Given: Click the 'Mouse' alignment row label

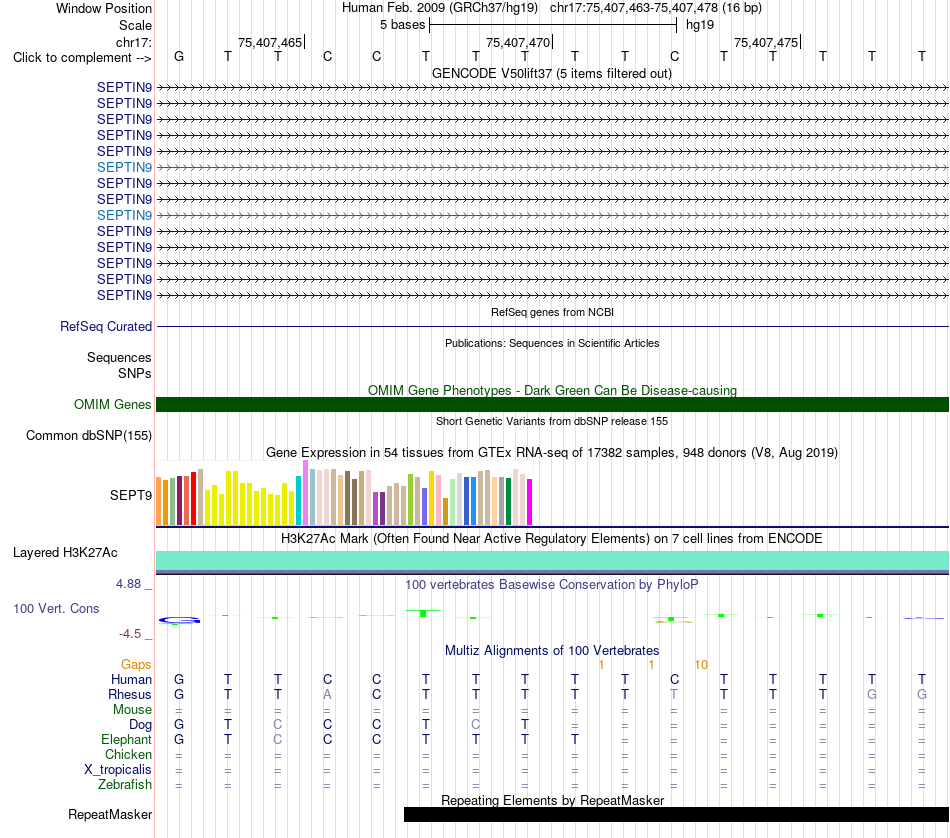Looking at the screenshot, I should 132,710.
